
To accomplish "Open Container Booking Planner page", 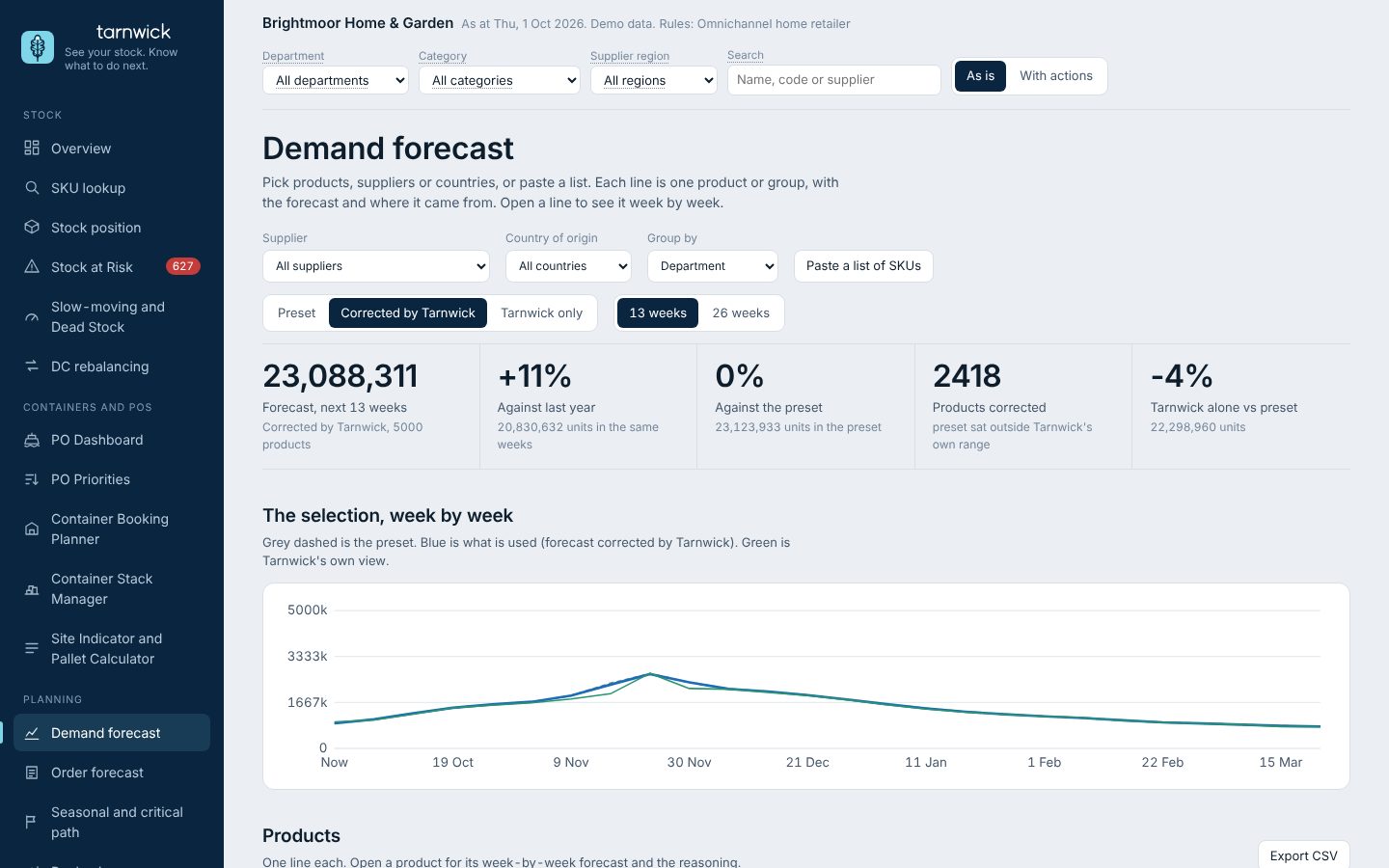I will 112,529.
